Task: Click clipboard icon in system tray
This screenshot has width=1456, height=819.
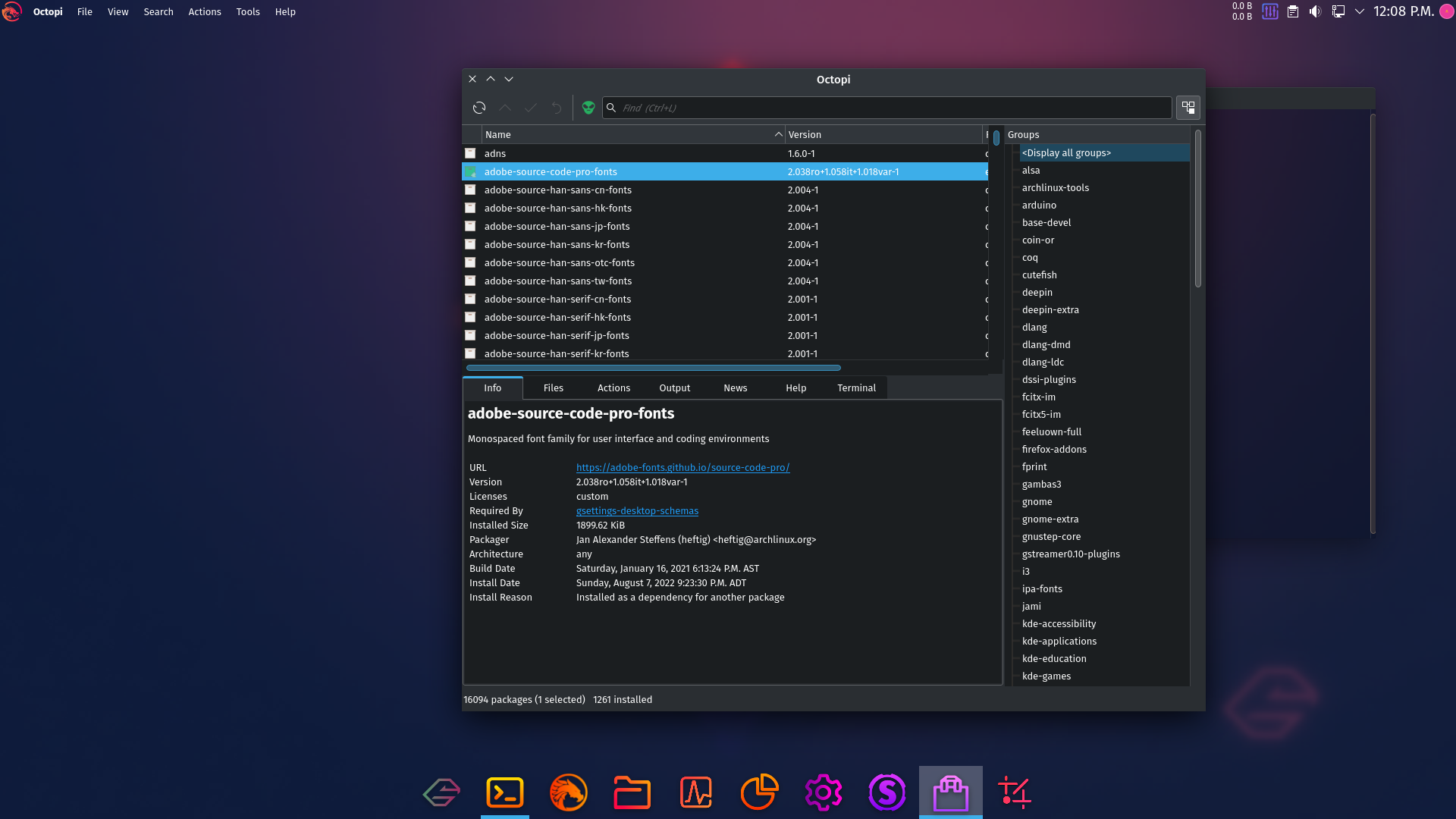Action: [1293, 11]
